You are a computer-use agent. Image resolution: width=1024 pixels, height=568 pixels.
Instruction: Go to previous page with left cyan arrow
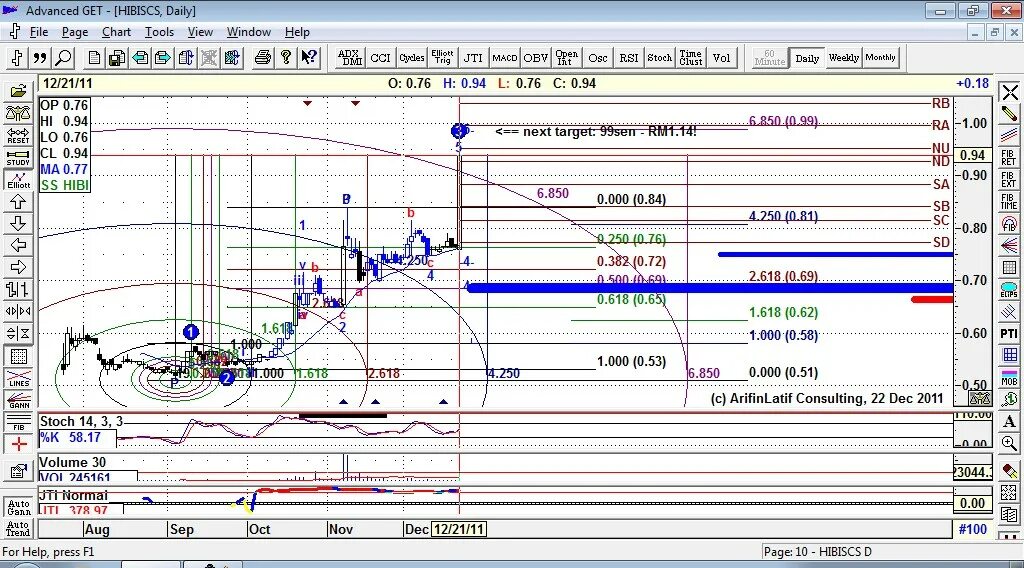(140, 58)
